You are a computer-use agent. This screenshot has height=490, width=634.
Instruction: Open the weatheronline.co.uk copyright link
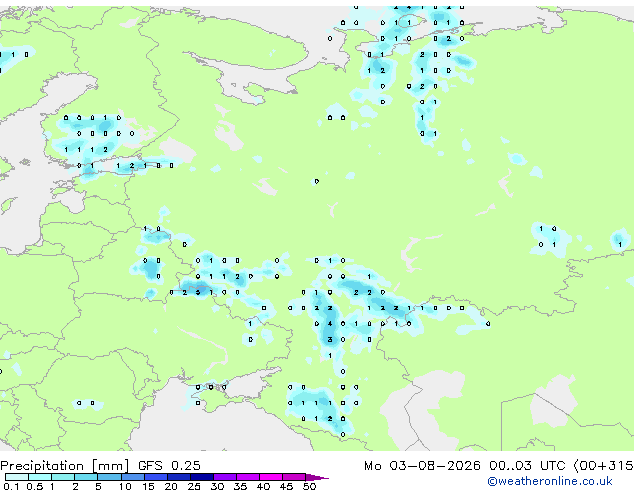[x=550, y=481]
